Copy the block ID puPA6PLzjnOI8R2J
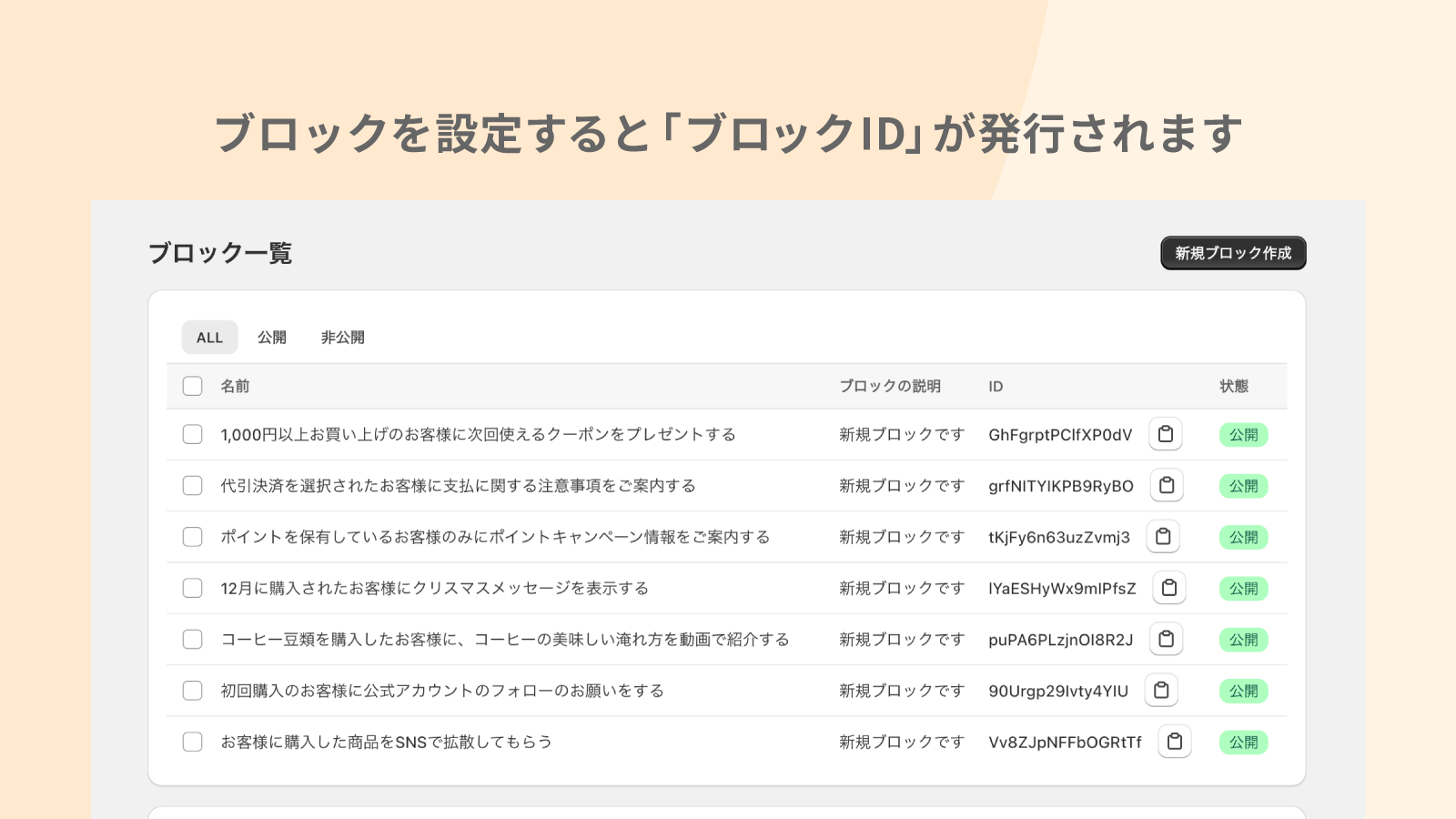Screen dimensions: 1456x819 click(1167, 639)
